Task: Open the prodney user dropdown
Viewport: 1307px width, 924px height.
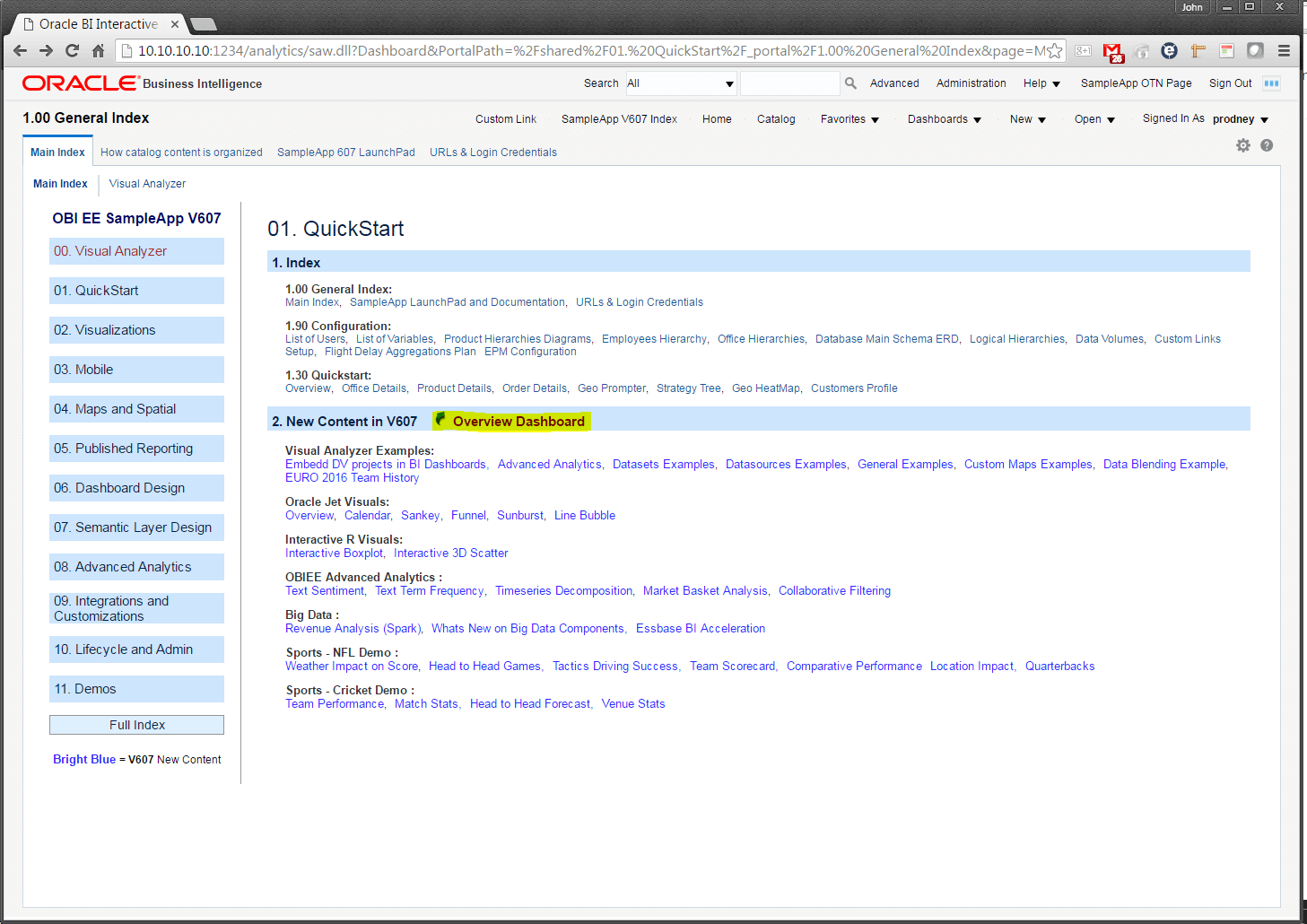Action: [x=1241, y=119]
